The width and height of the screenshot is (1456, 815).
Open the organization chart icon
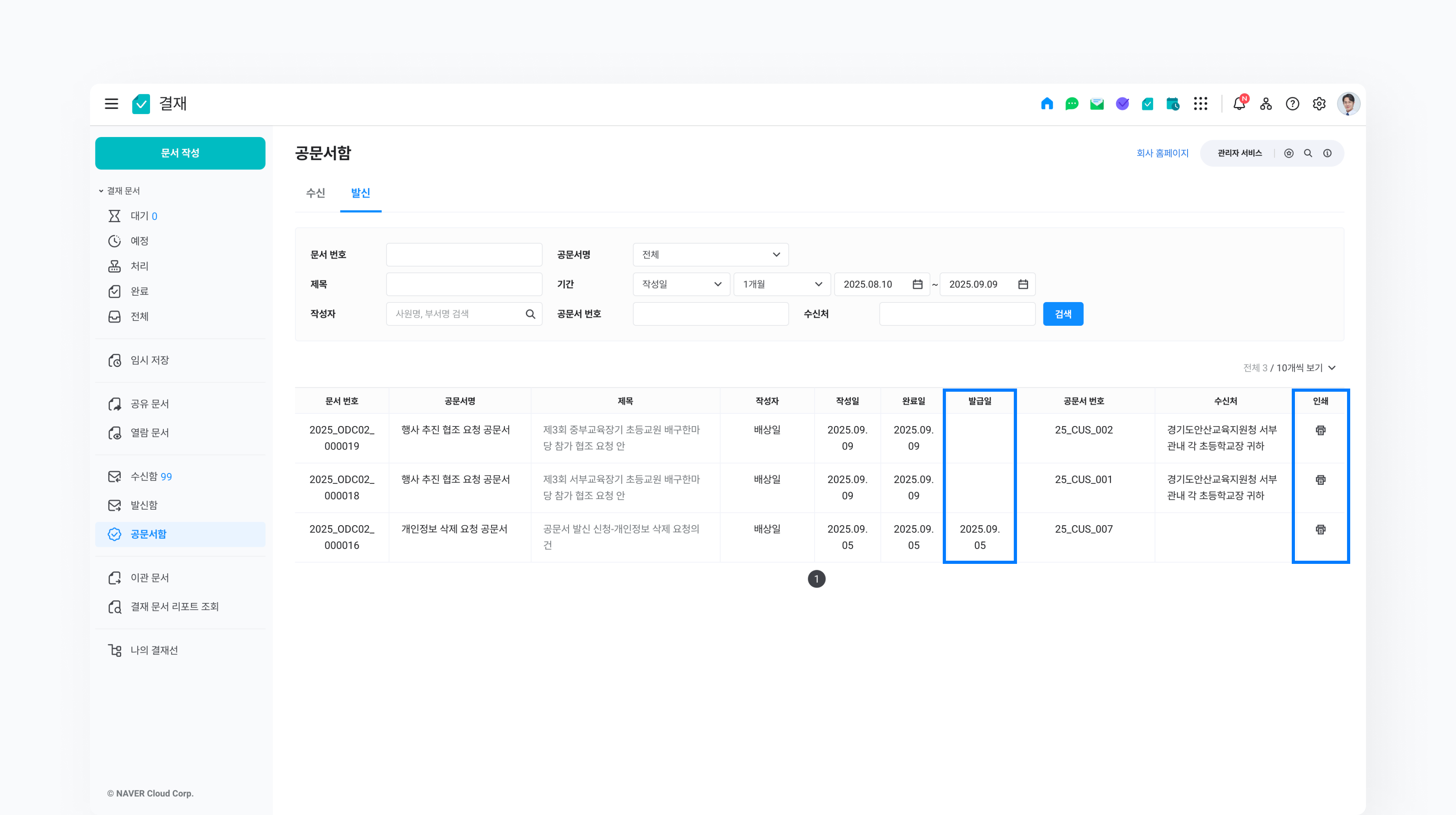click(x=1266, y=104)
